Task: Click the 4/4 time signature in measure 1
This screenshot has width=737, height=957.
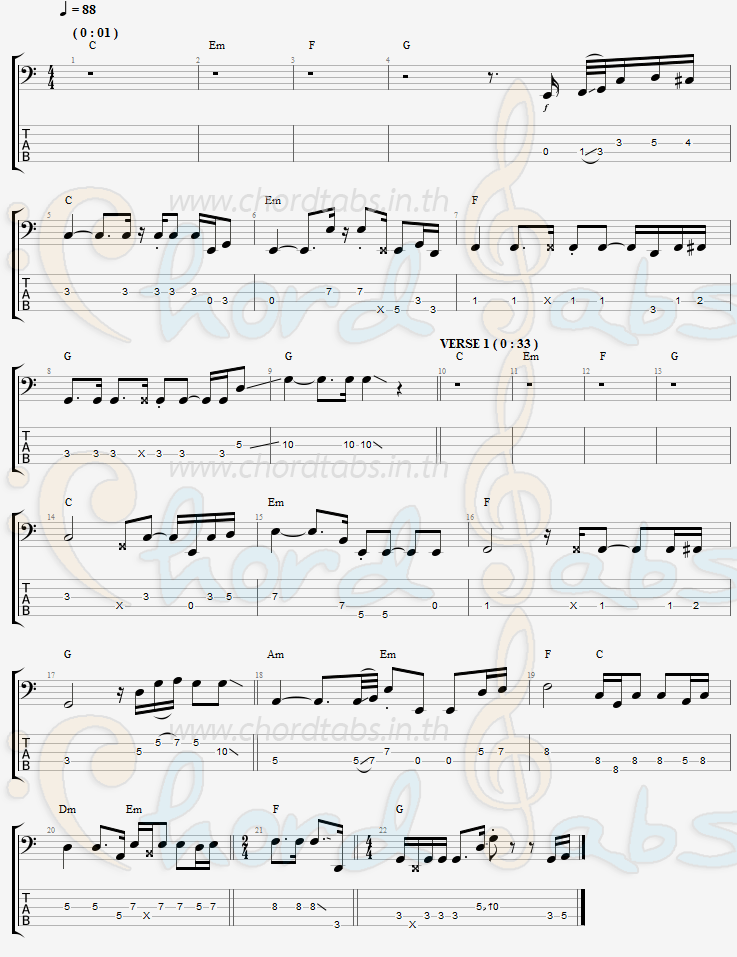Action: tap(51, 79)
